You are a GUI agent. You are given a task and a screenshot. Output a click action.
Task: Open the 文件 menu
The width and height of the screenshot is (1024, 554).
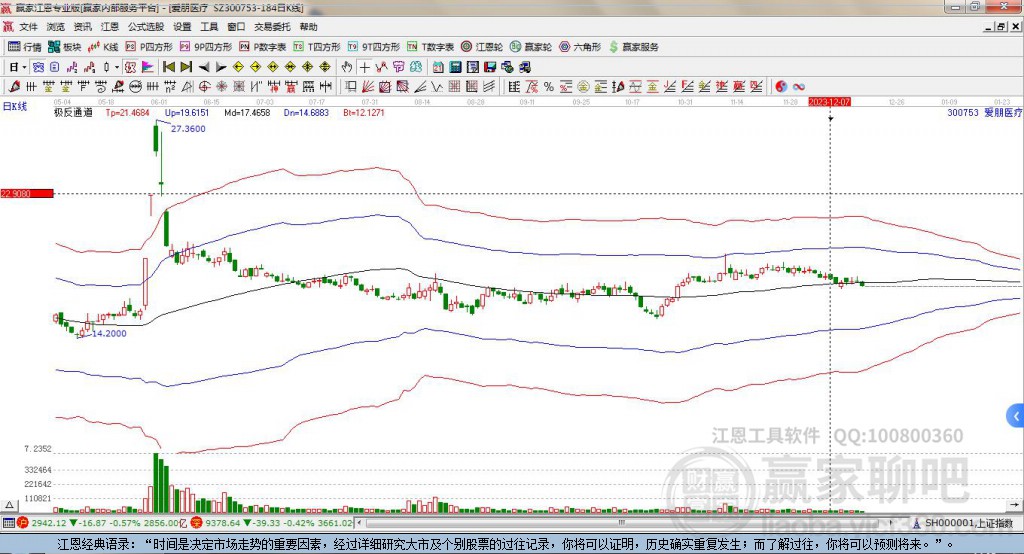click(28, 27)
